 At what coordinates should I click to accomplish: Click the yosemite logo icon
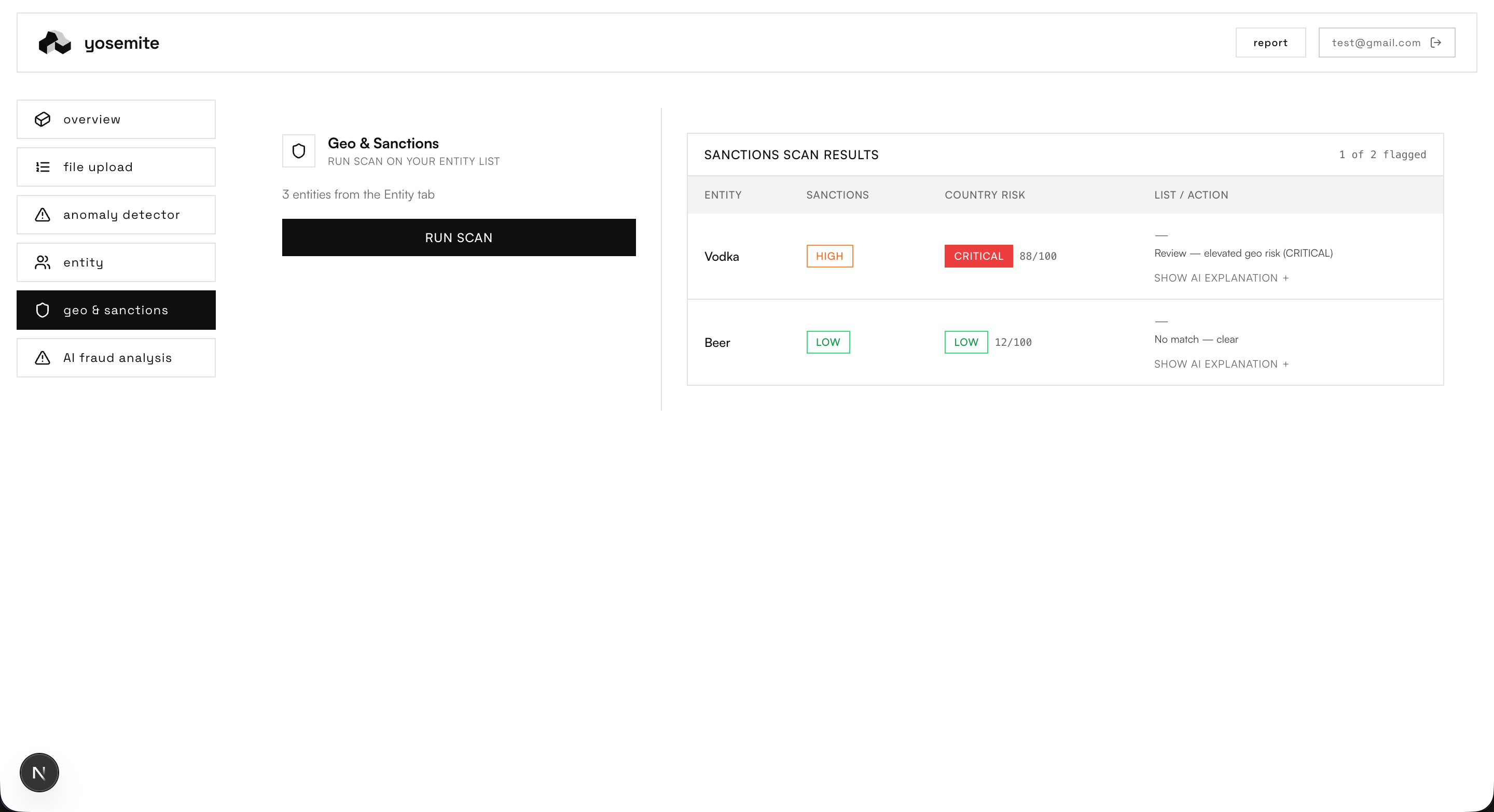click(54, 43)
